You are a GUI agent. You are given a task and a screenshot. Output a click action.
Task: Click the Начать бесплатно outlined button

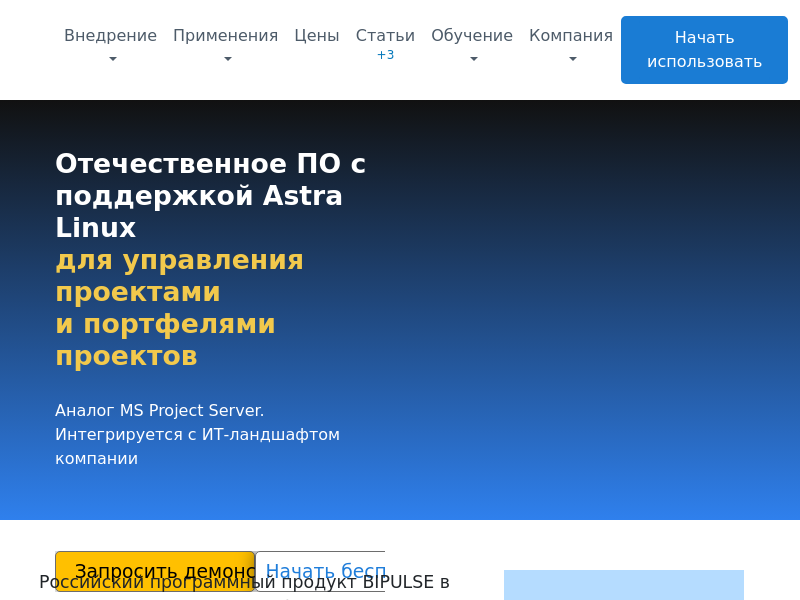(x=320, y=571)
